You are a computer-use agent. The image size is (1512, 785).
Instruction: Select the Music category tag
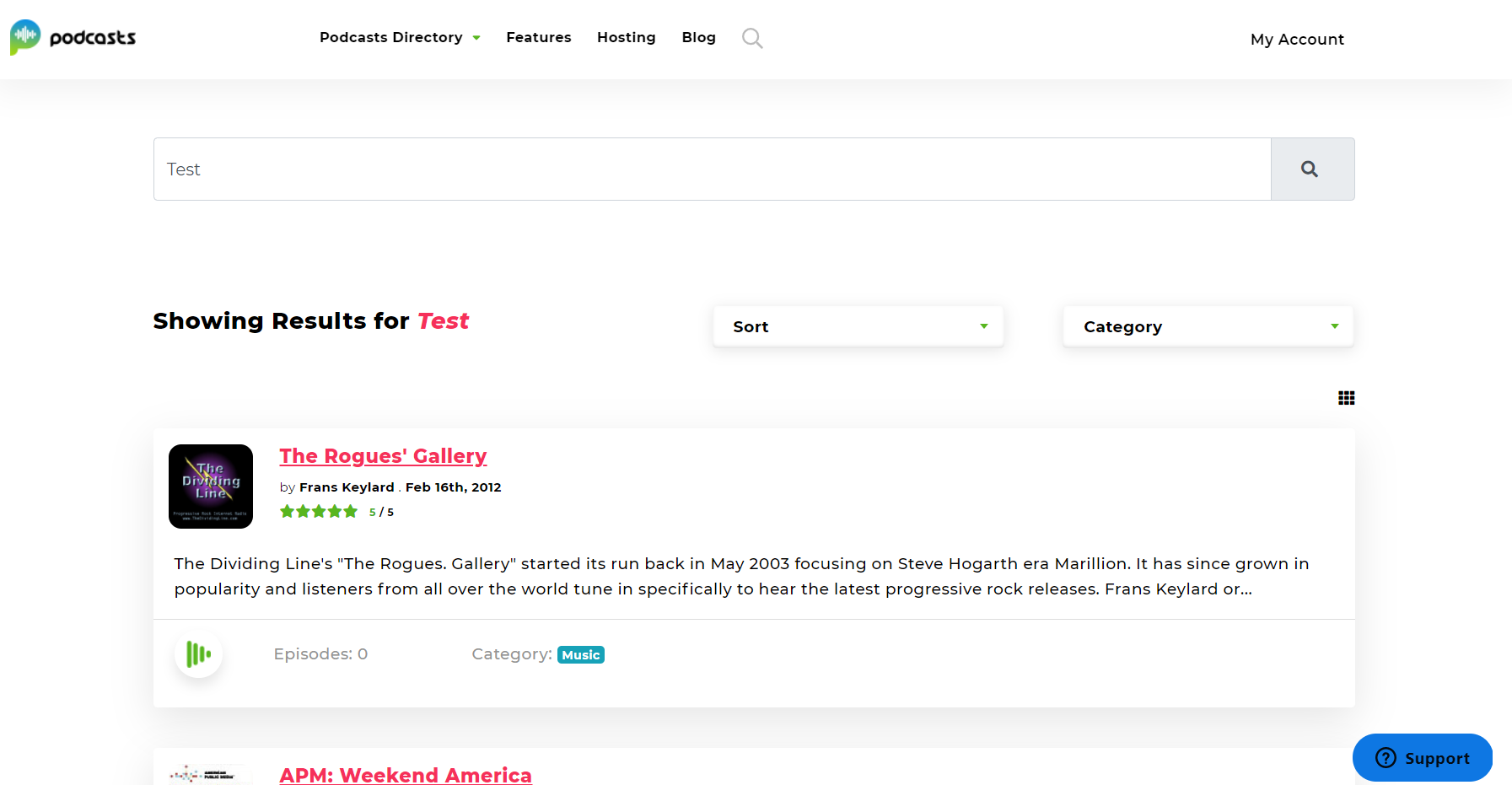pyautogui.click(x=581, y=655)
